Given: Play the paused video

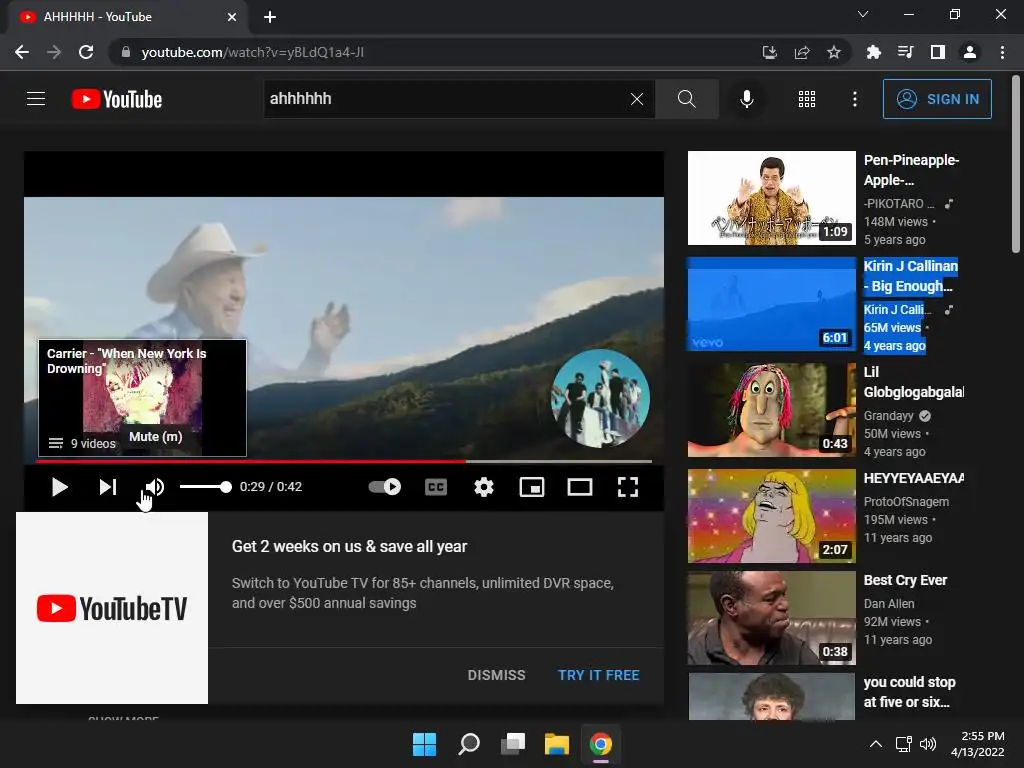Looking at the screenshot, I should (x=59, y=487).
